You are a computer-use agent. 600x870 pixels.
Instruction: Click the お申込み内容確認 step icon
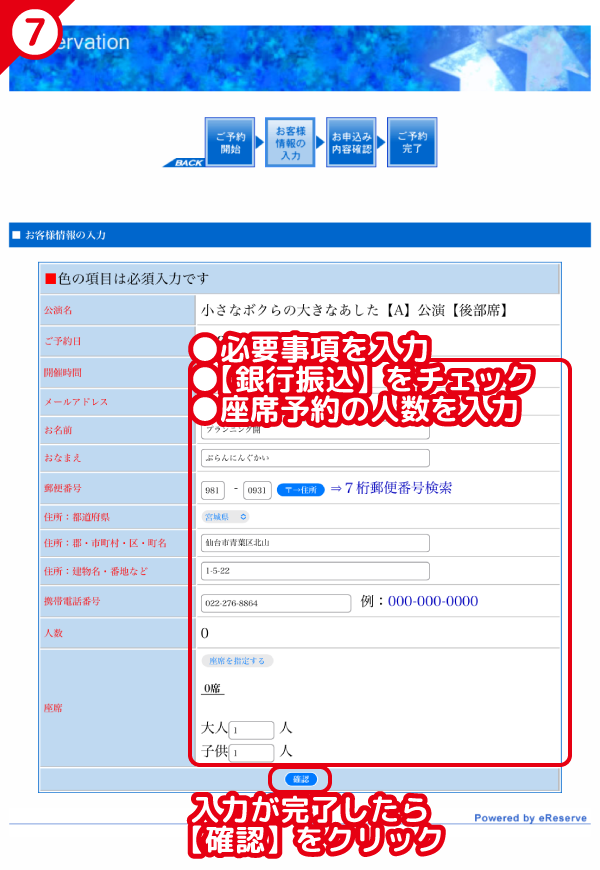351,143
